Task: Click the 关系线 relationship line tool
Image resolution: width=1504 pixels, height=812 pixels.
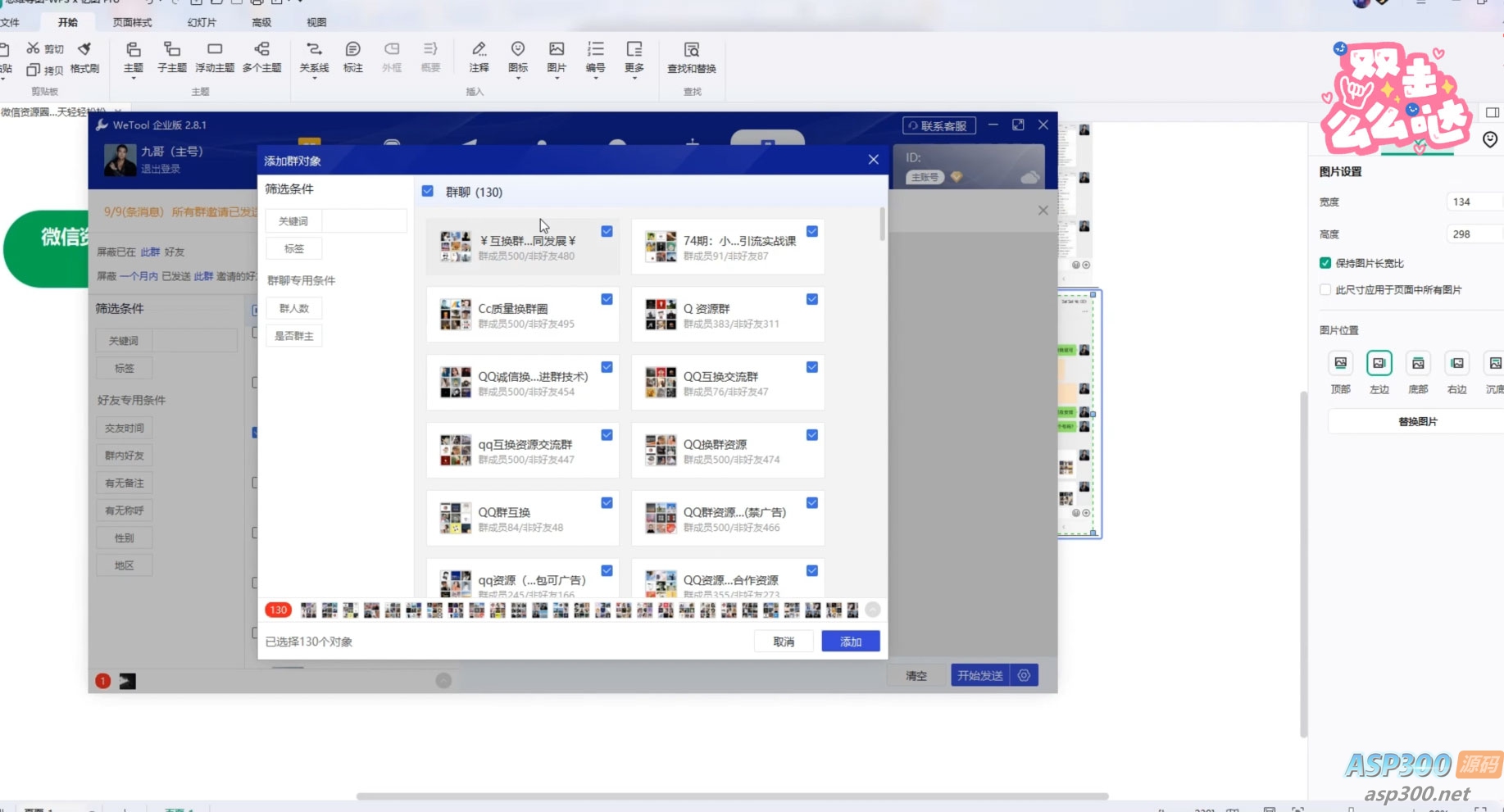Action: click(x=314, y=57)
